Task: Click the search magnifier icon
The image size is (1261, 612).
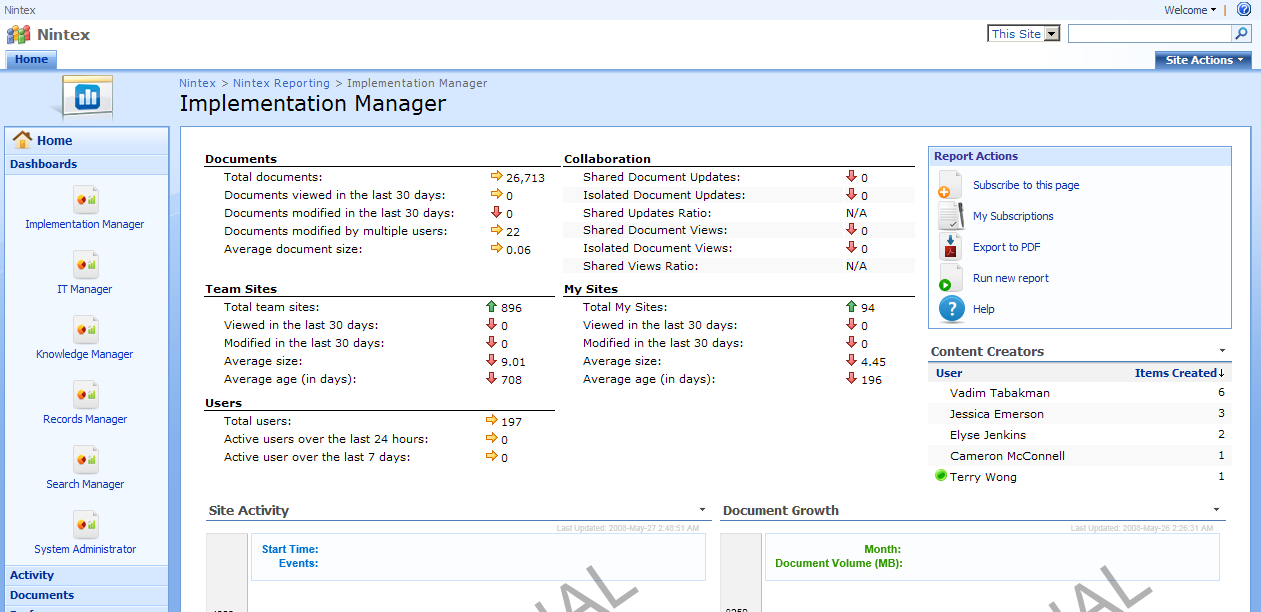Action: click(1241, 34)
